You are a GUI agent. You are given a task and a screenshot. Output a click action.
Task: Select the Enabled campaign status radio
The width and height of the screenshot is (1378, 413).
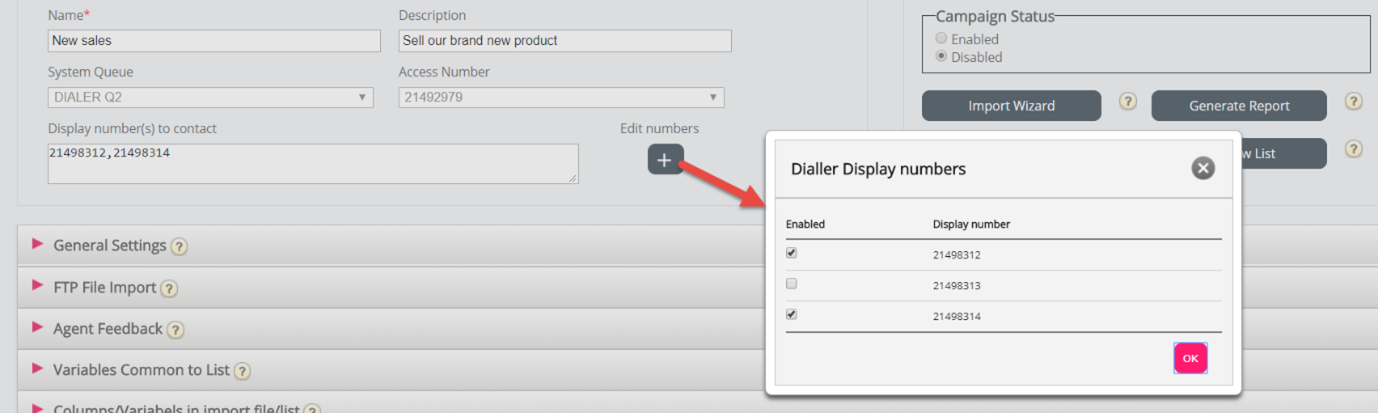click(x=941, y=39)
